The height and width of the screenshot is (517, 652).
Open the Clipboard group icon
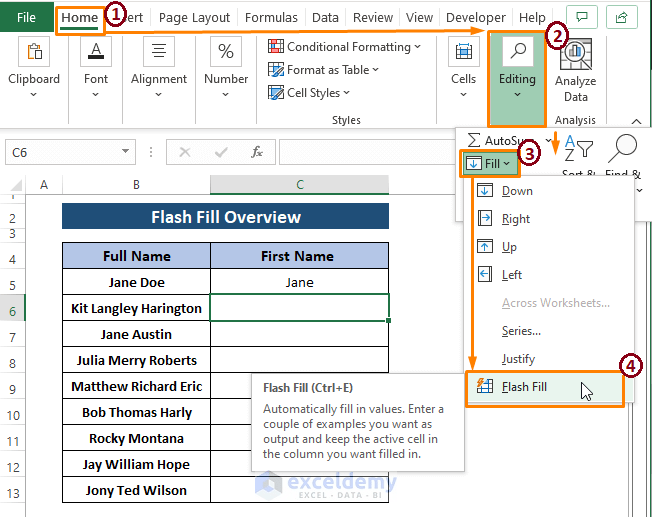[34, 52]
